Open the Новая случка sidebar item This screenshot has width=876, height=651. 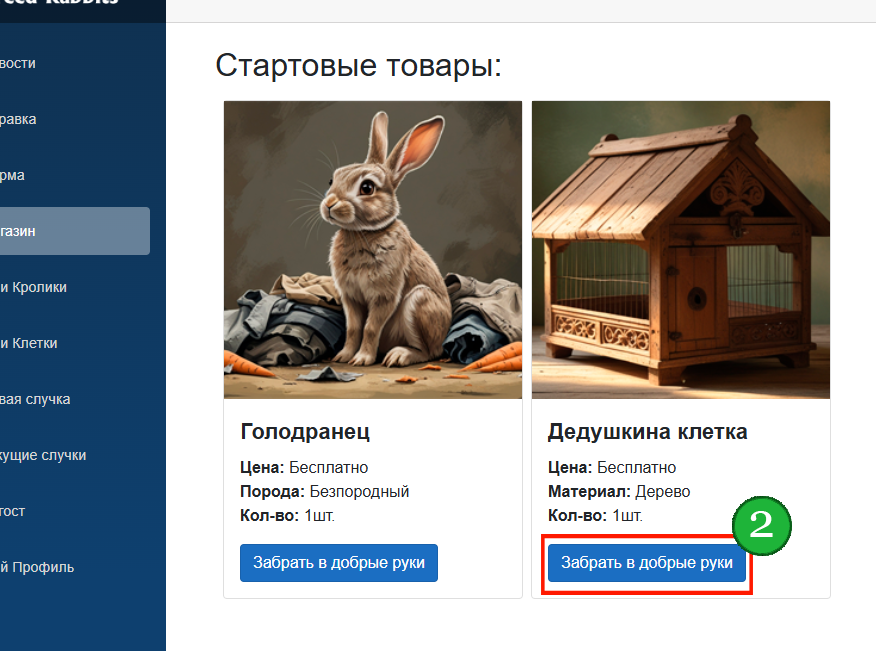[35, 399]
